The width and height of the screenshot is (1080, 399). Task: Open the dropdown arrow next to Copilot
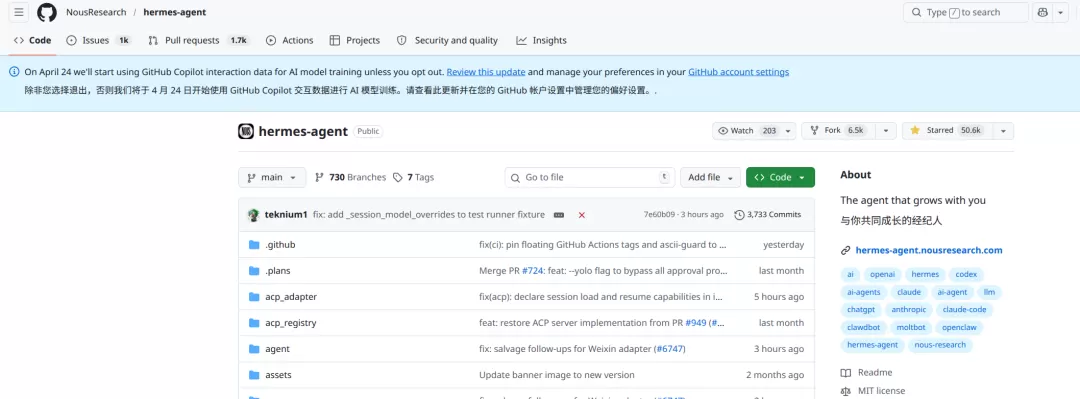point(1061,12)
